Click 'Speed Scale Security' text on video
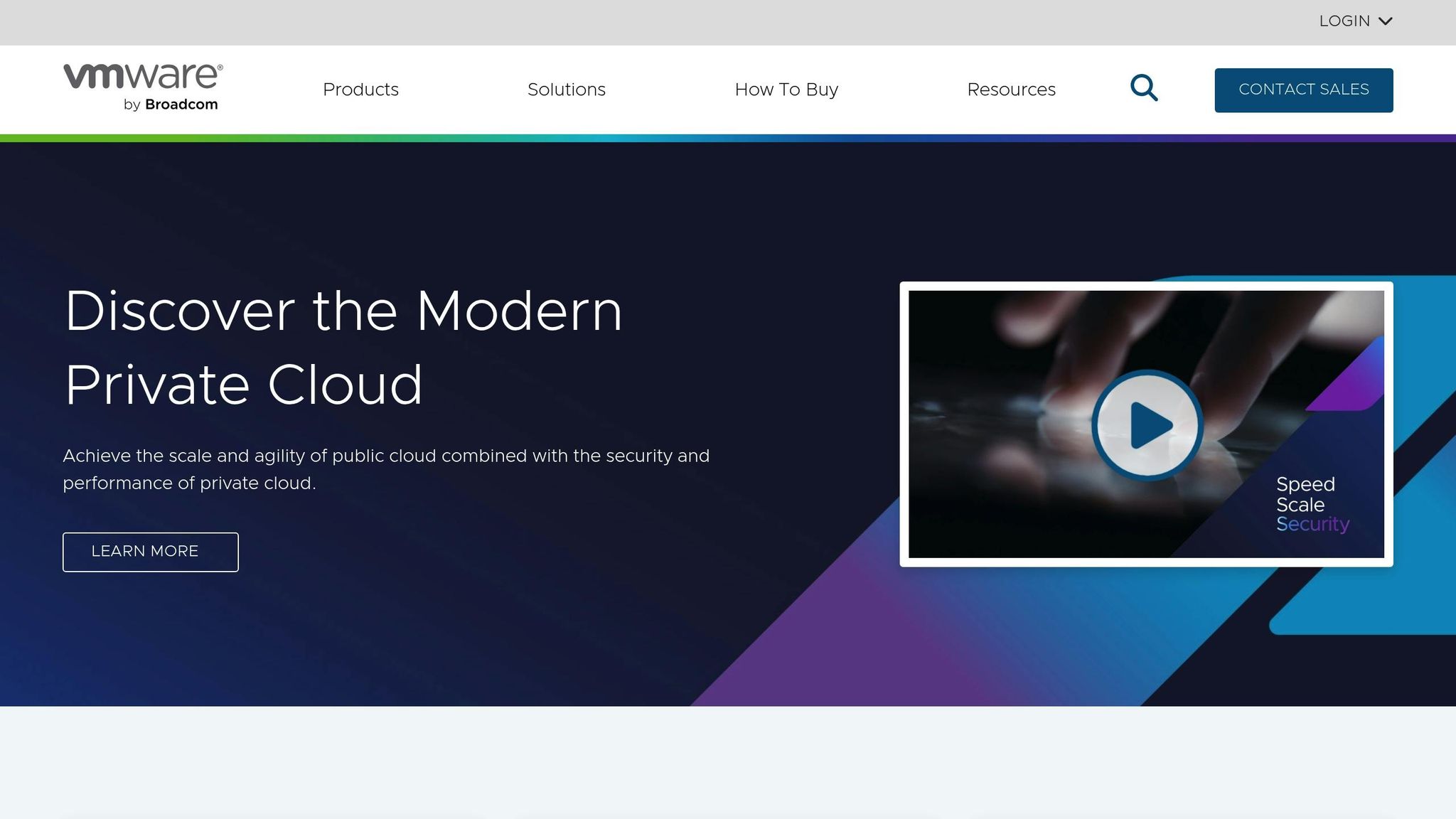This screenshot has width=1456, height=819. [x=1312, y=504]
